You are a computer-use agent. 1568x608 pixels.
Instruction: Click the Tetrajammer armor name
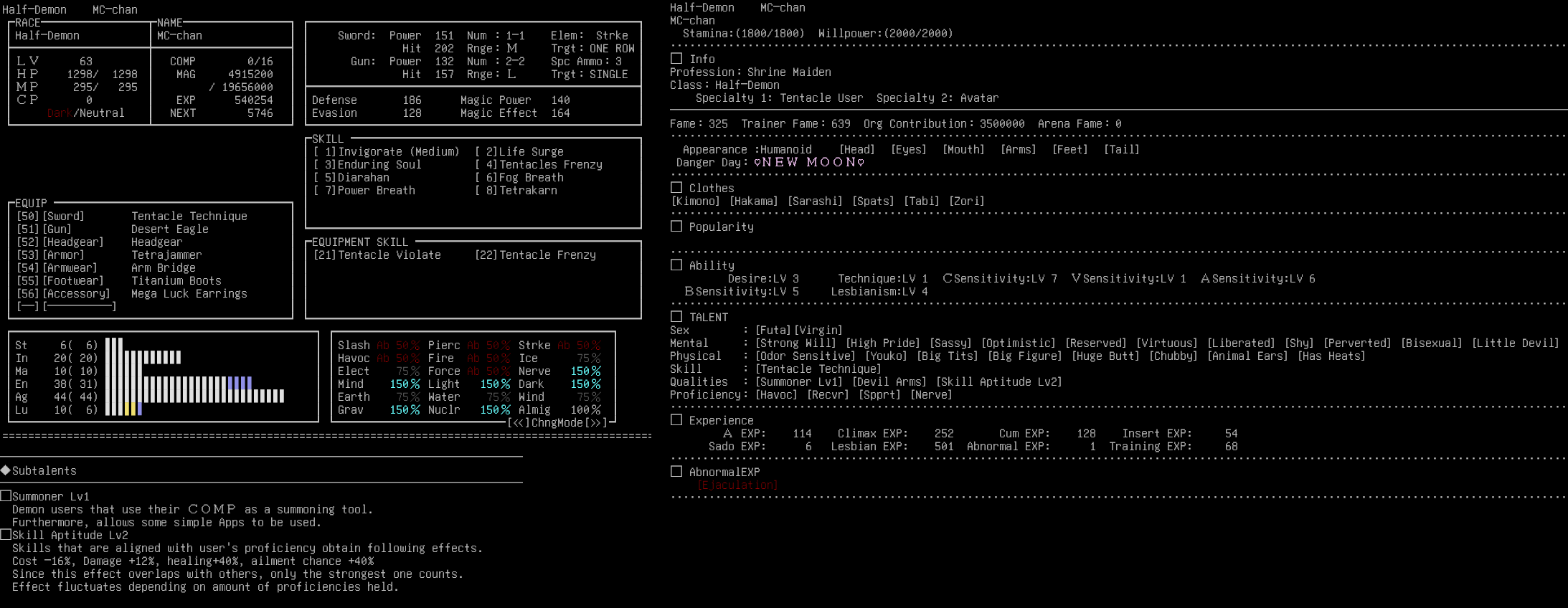point(166,255)
